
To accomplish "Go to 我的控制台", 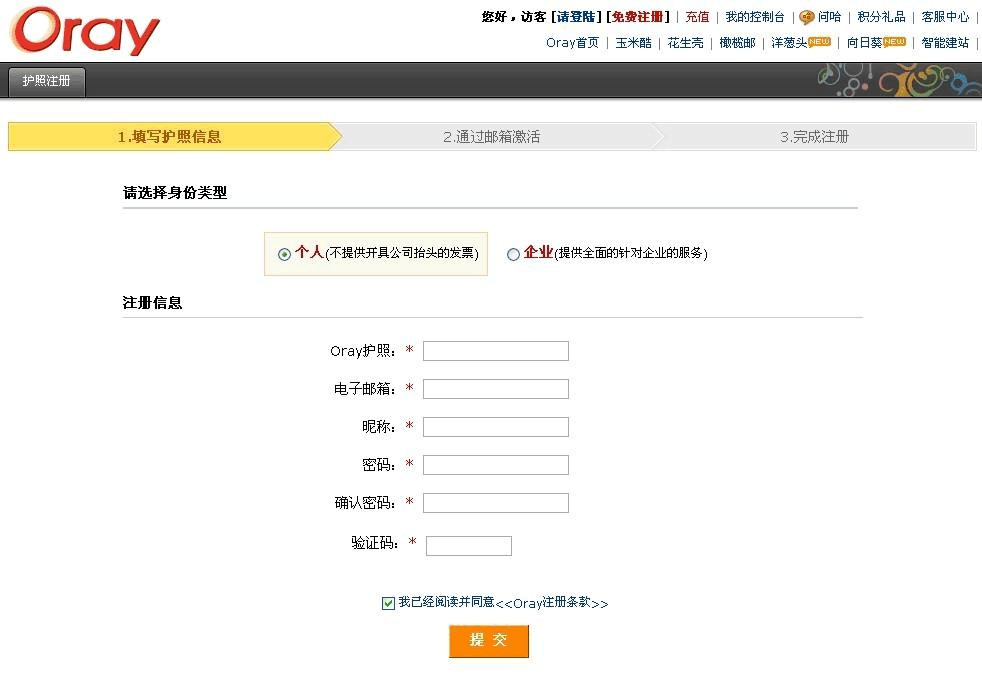I will coord(754,17).
